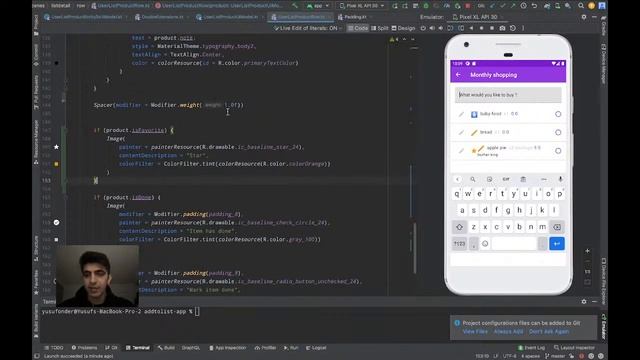Click the black primaryTextColor swatch in the gutter
This screenshot has width=640, height=360.
(56, 63)
